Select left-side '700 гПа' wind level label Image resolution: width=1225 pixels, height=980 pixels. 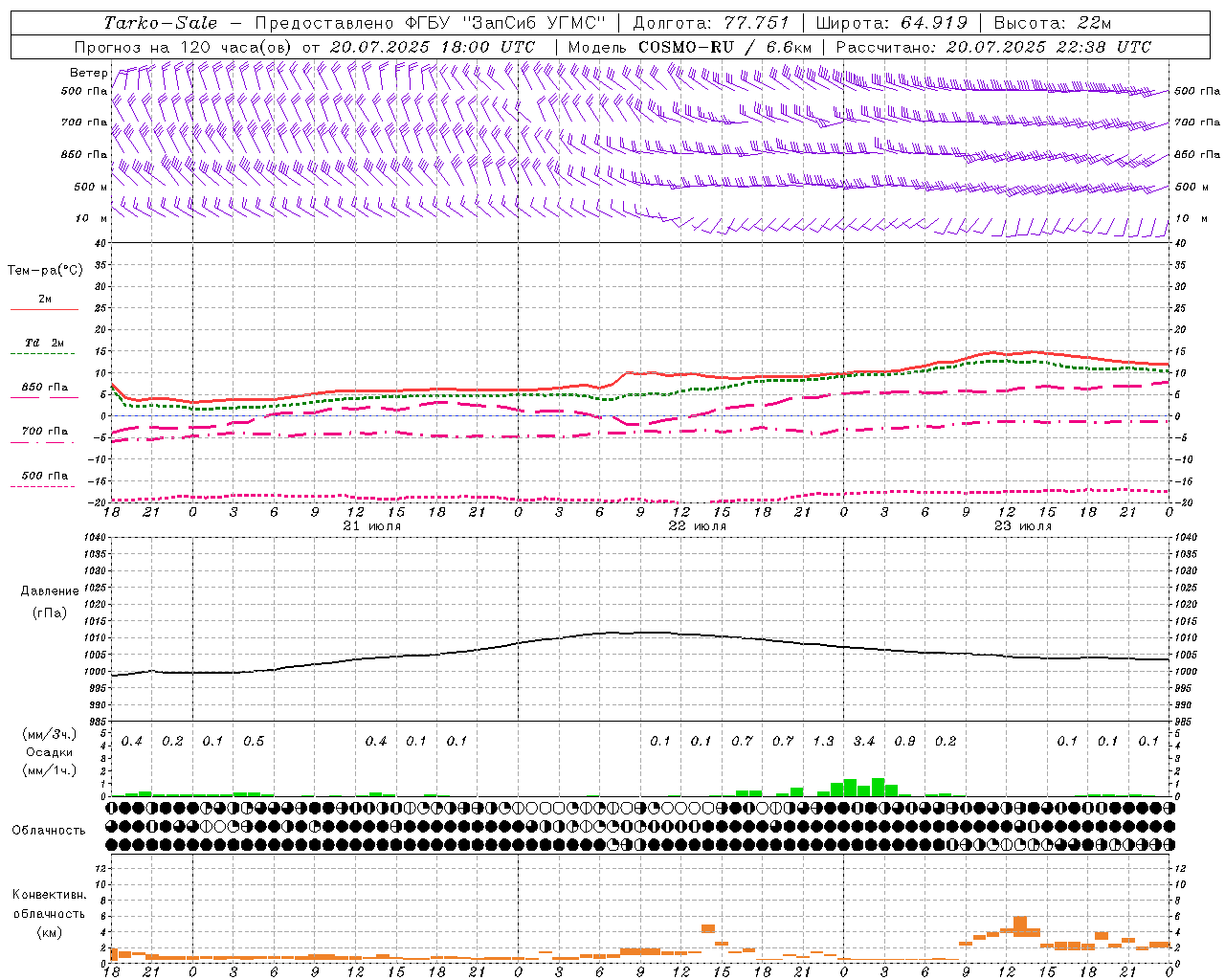tap(84, 122)
